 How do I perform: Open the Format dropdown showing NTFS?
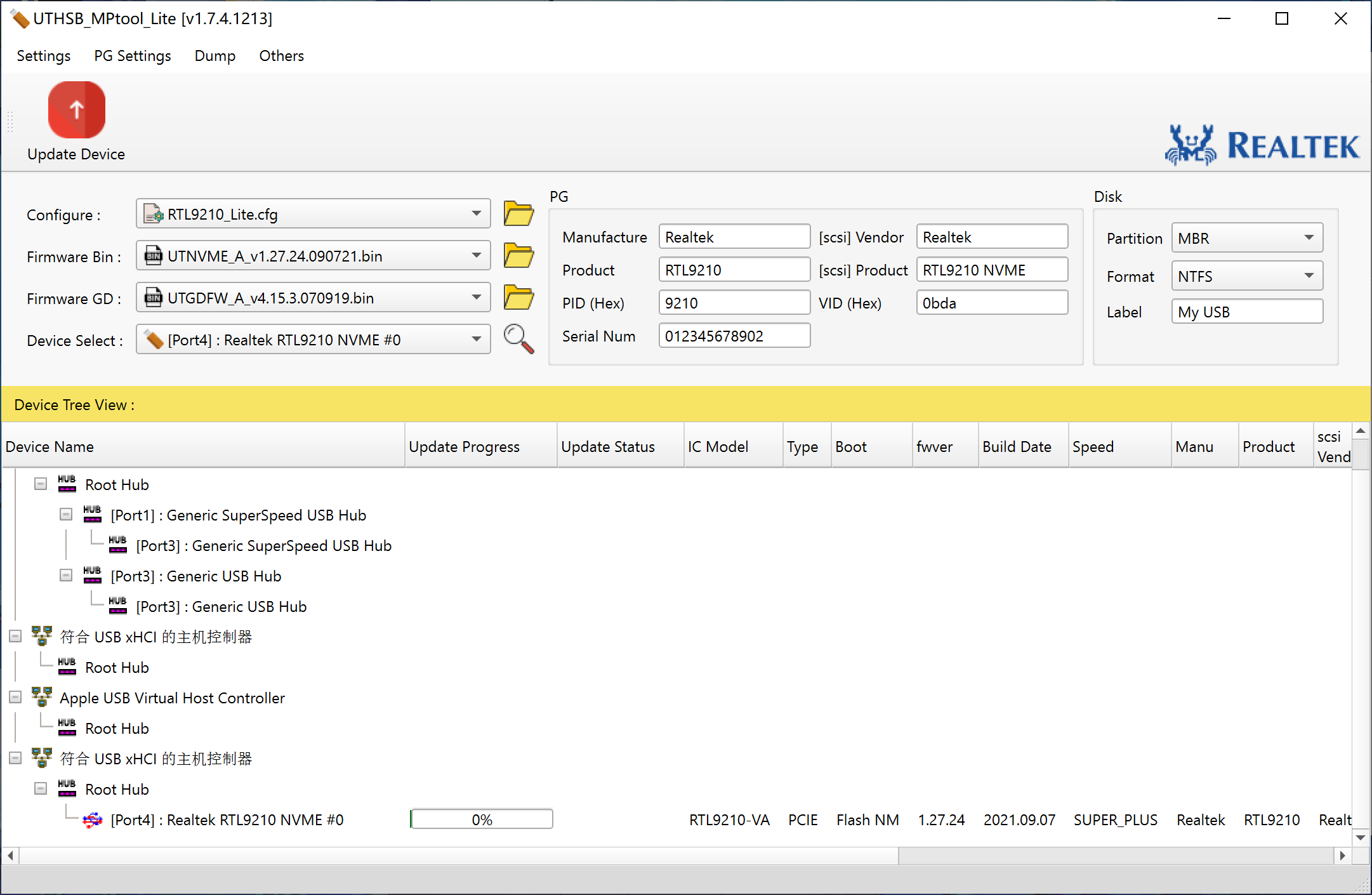(x=1247, y=276)
